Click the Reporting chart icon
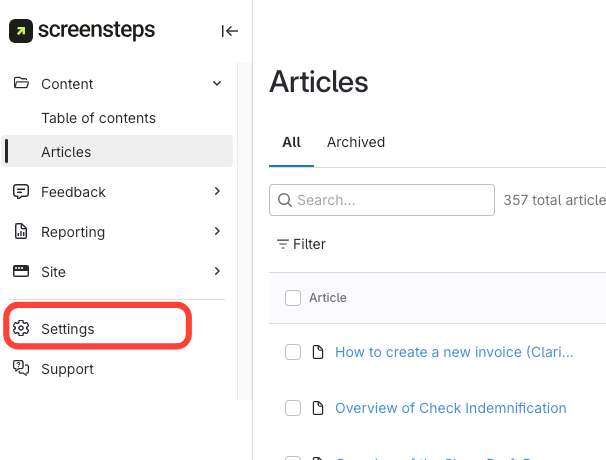The image size is (606, 460). pos(21,231)
